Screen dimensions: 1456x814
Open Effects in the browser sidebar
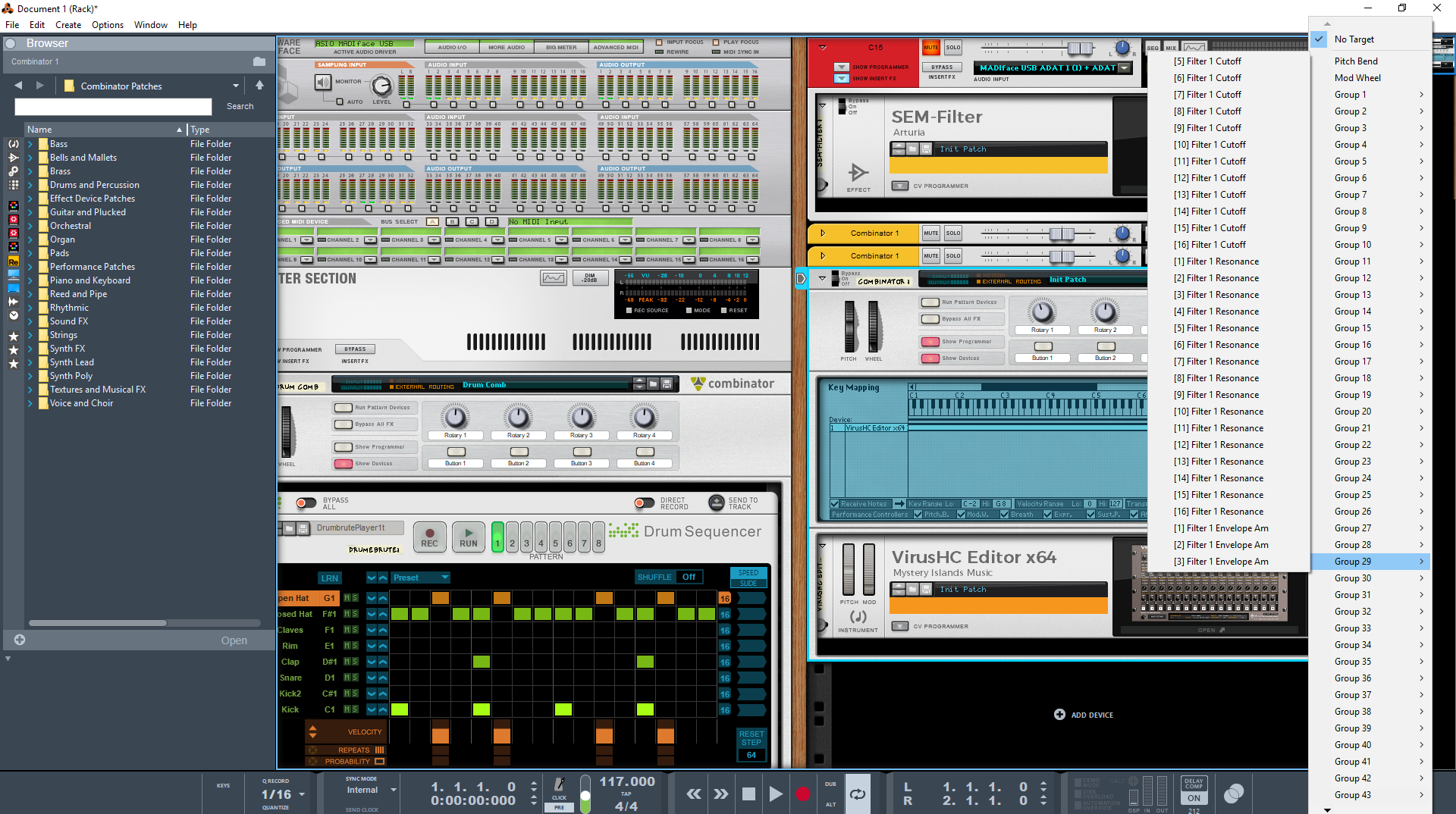14,158
